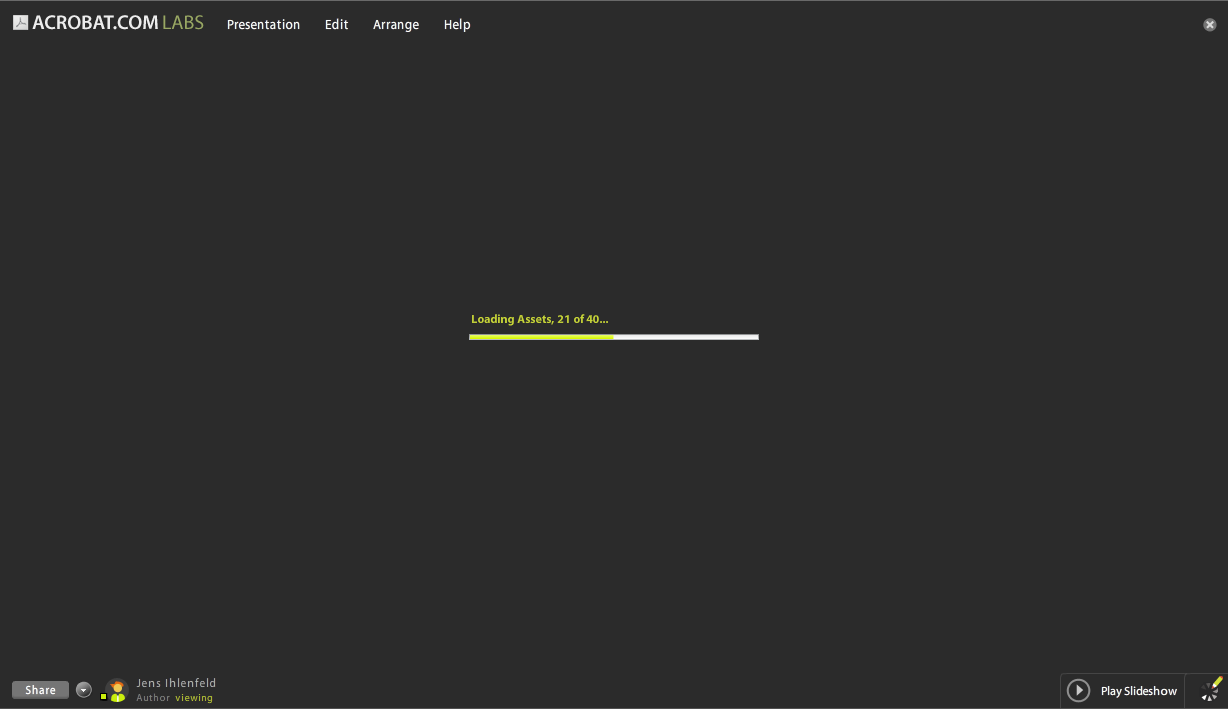
Task: Click the close X in the top corner
Action: pos(1210,24)
